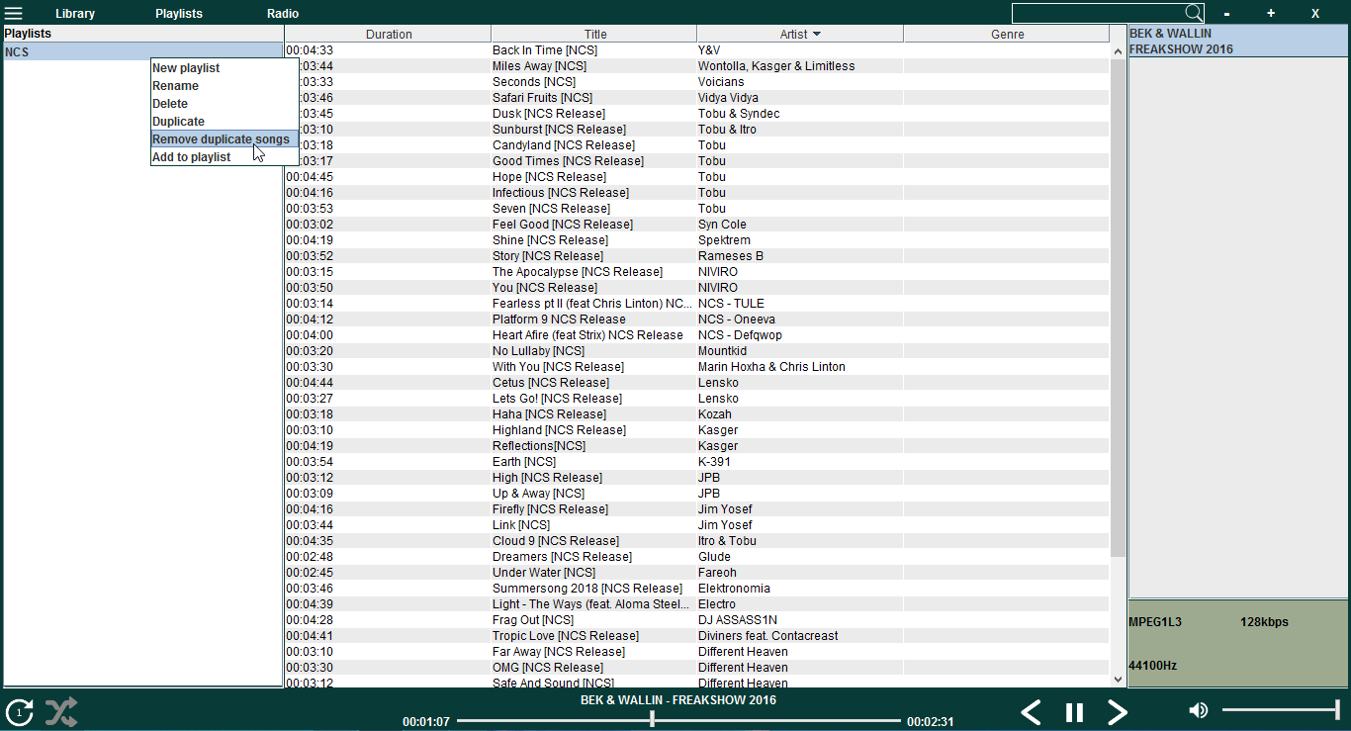The height and width of the screenshot is (731, 1351).
Task: Toggle shuffle playback icon
Action: pos(61,712)
